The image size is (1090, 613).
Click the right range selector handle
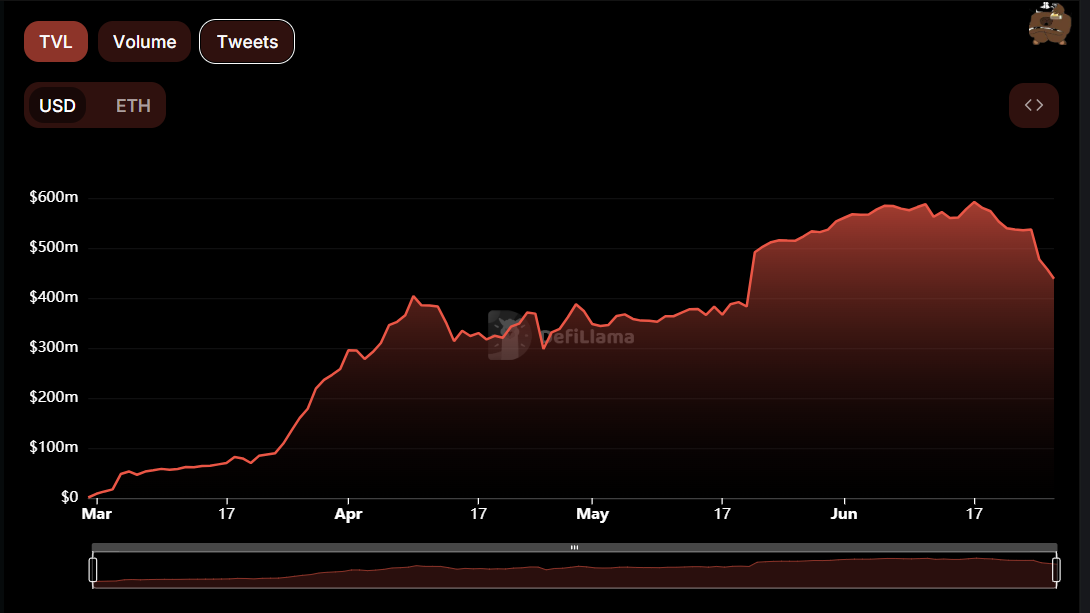click(x=1056, y=569)
